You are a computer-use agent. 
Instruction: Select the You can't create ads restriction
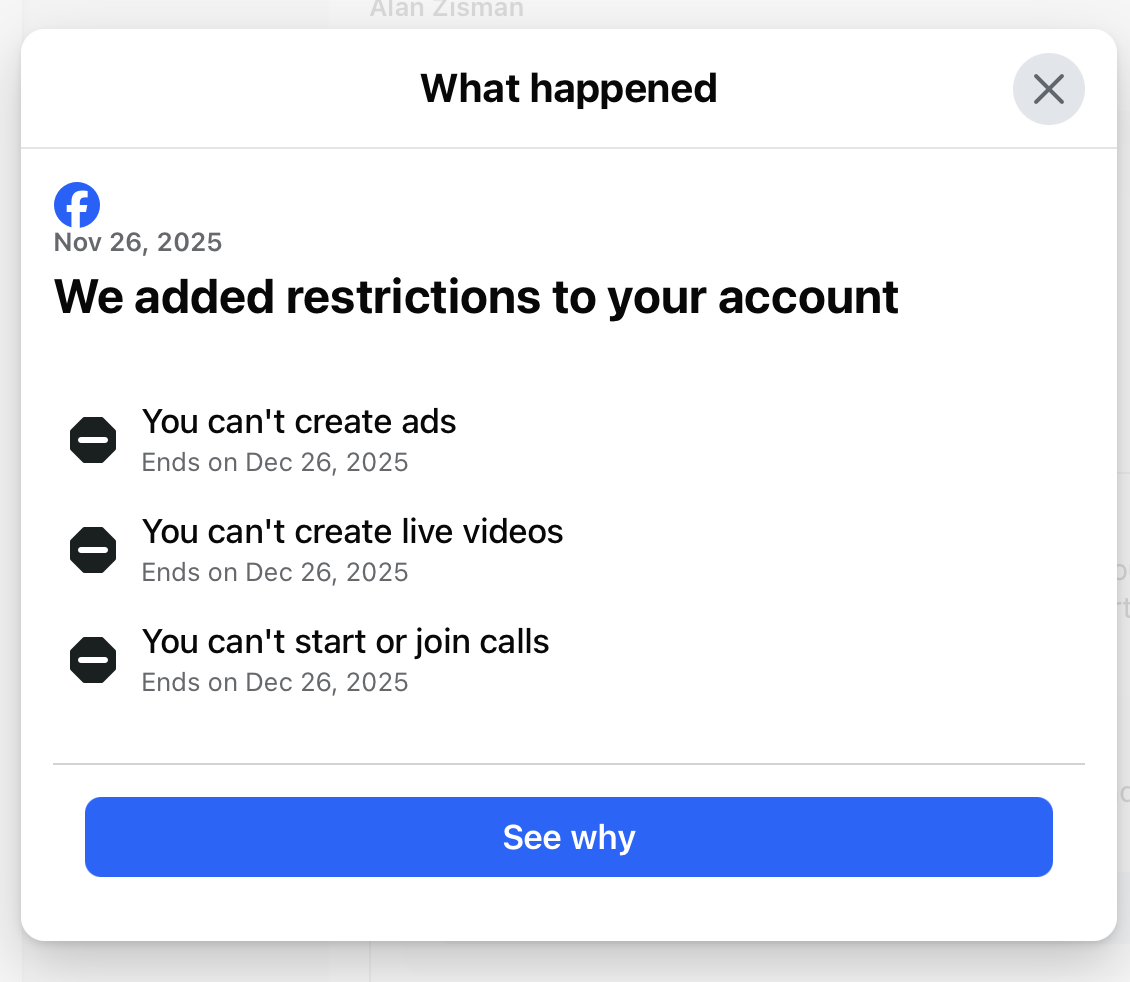[x=299, y=422]
